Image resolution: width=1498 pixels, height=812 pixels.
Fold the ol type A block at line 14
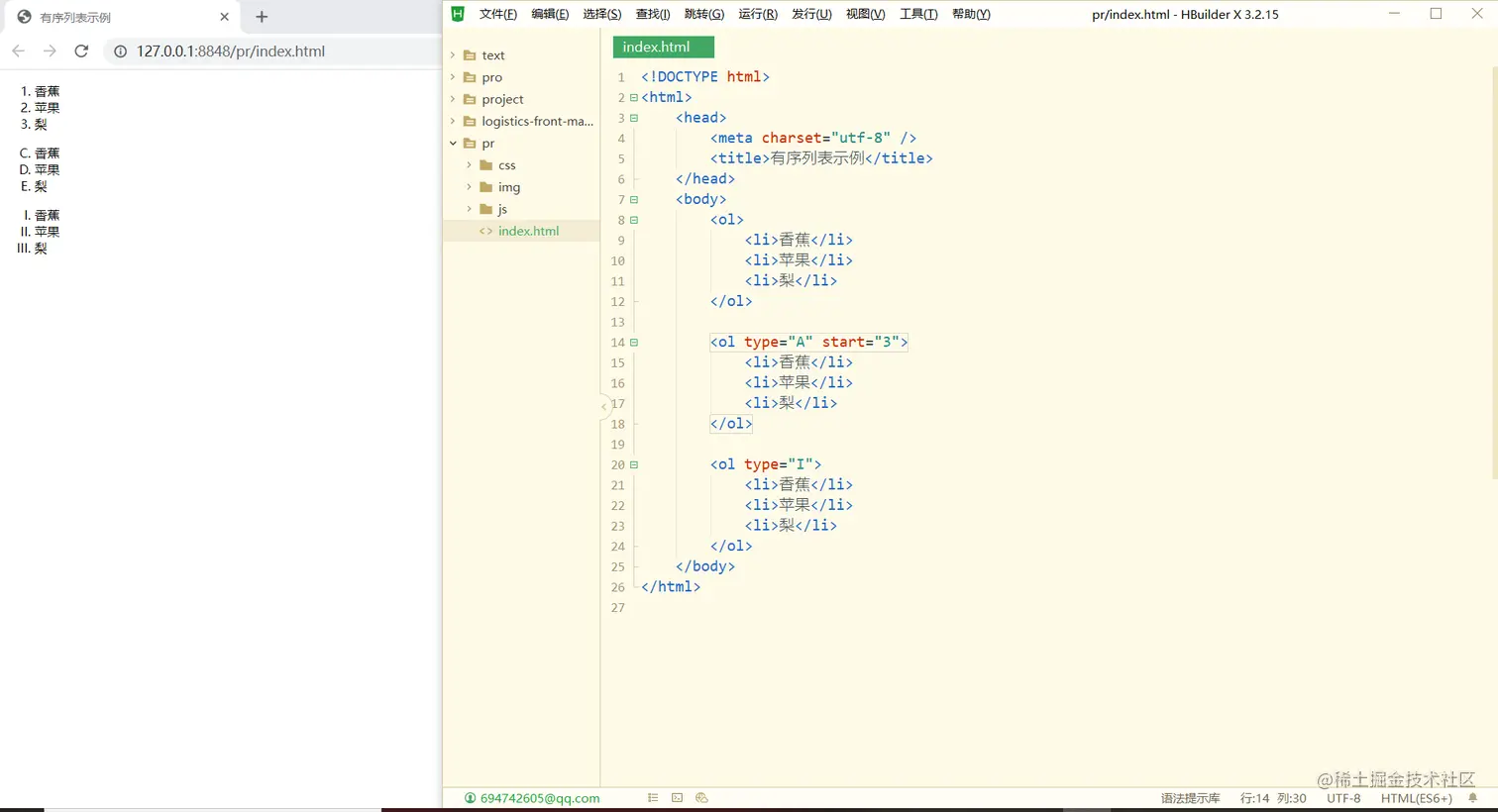(x=634, y=343)
